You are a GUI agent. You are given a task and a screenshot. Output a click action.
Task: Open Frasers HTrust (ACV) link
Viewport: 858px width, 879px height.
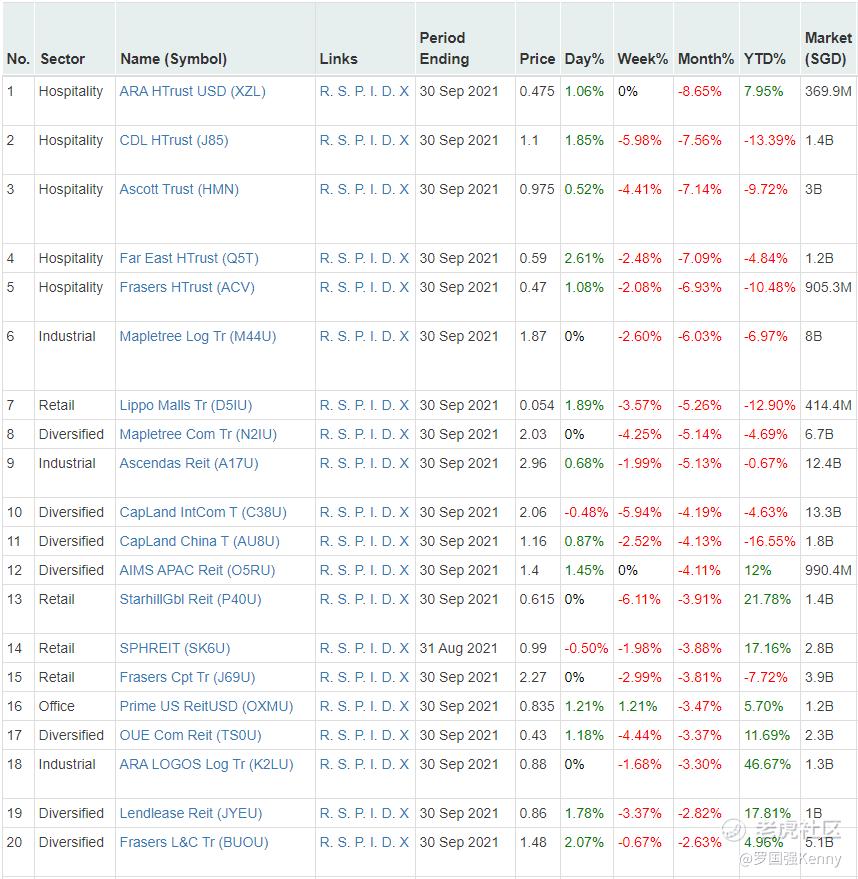(187, 287)
